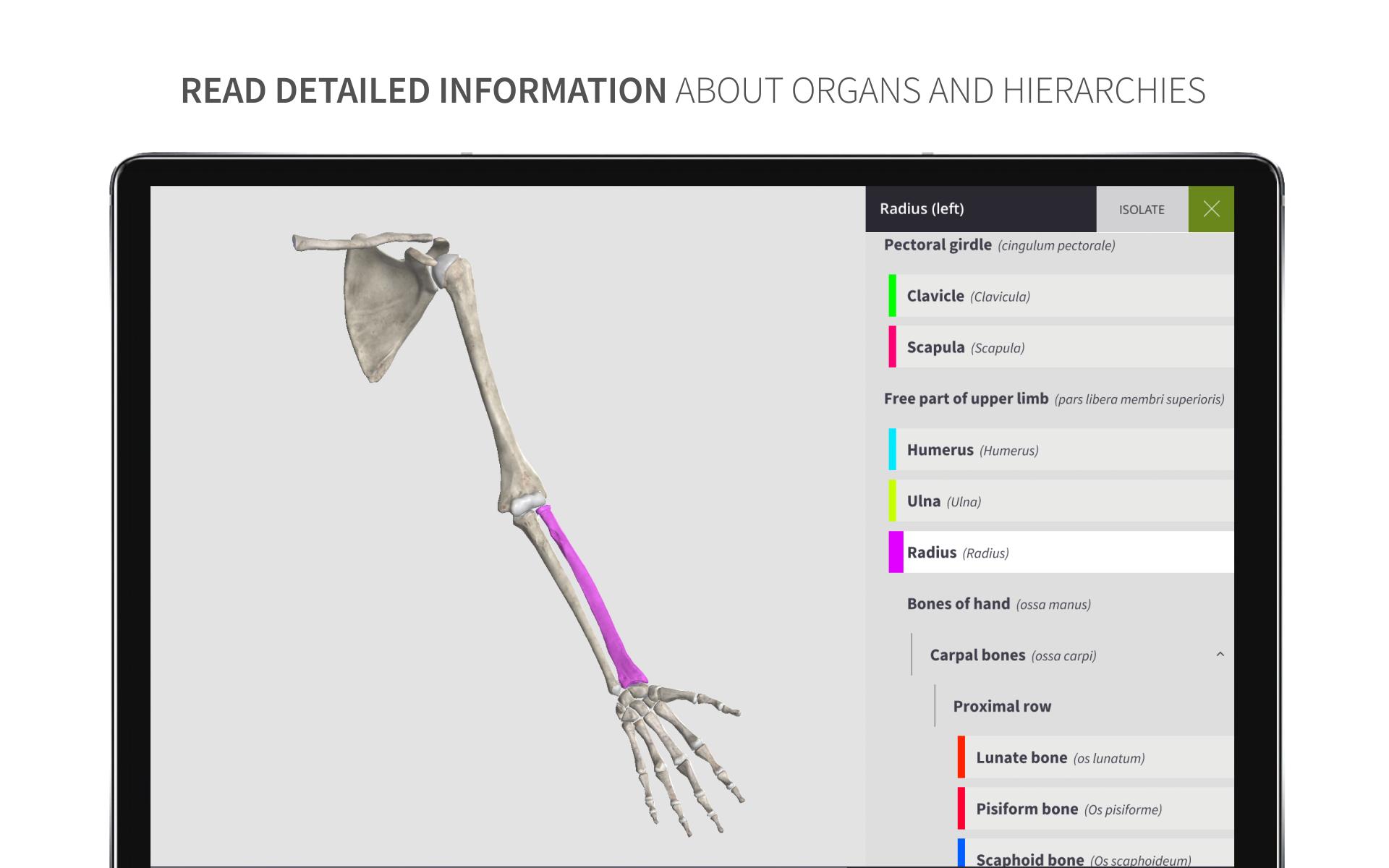Click the green Clavicle color swatch
The width and height of the screenshot is (1389, 868).
(892, 296)
